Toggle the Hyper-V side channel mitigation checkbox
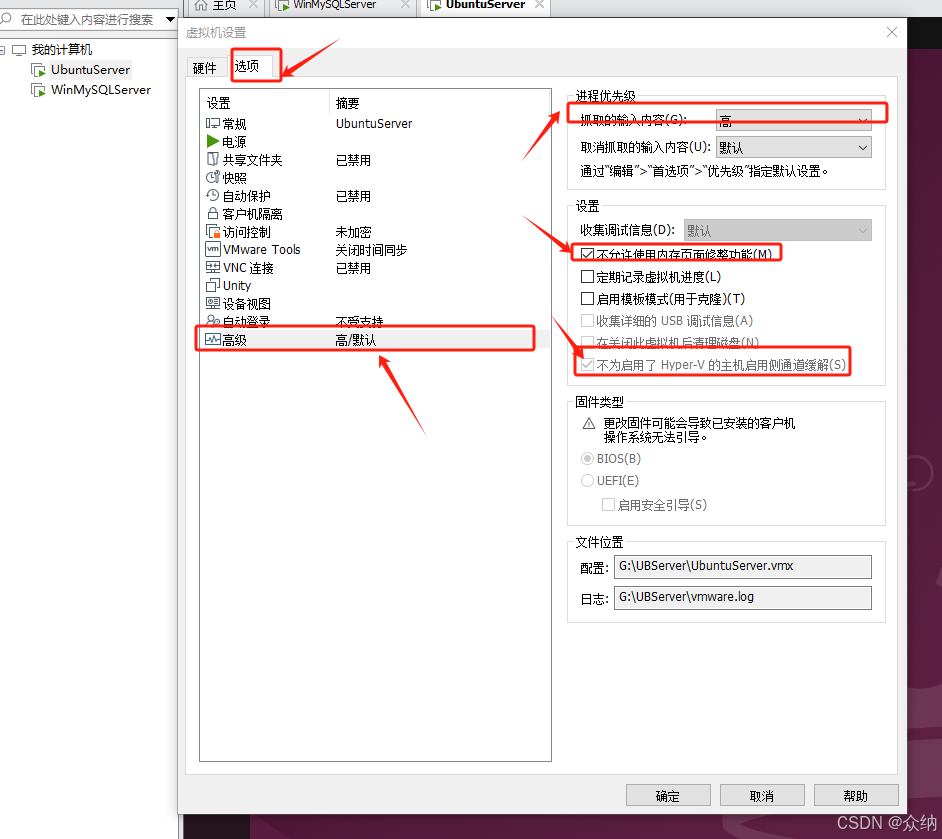 click(588, 365)
